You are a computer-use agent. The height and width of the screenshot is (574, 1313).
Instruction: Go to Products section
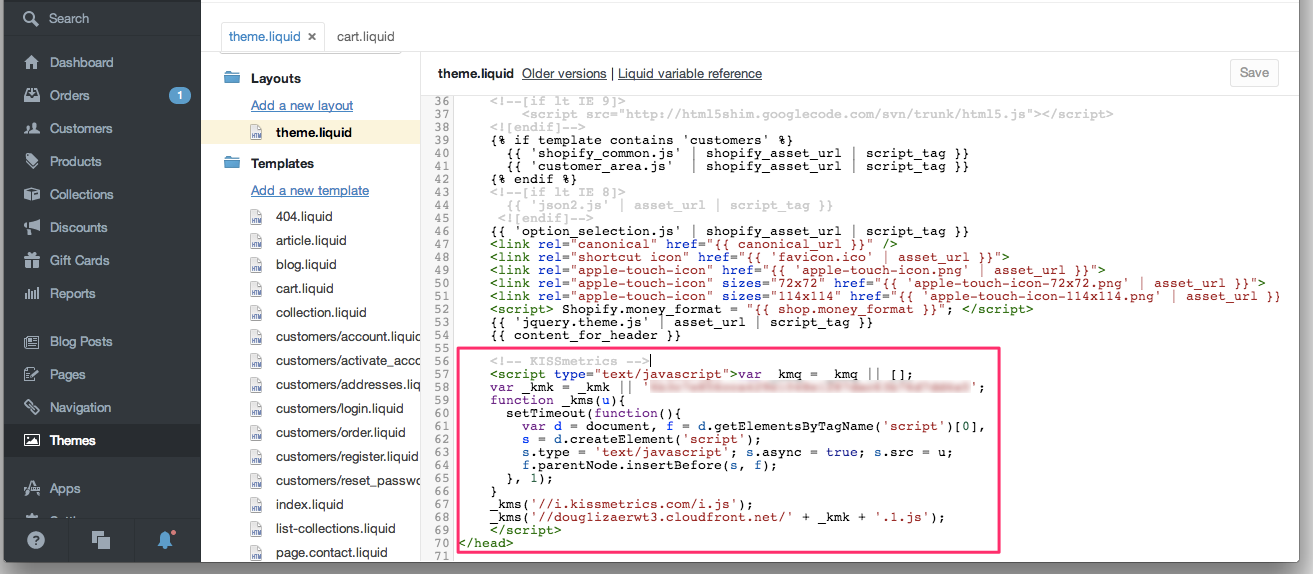tap(76, 161)
